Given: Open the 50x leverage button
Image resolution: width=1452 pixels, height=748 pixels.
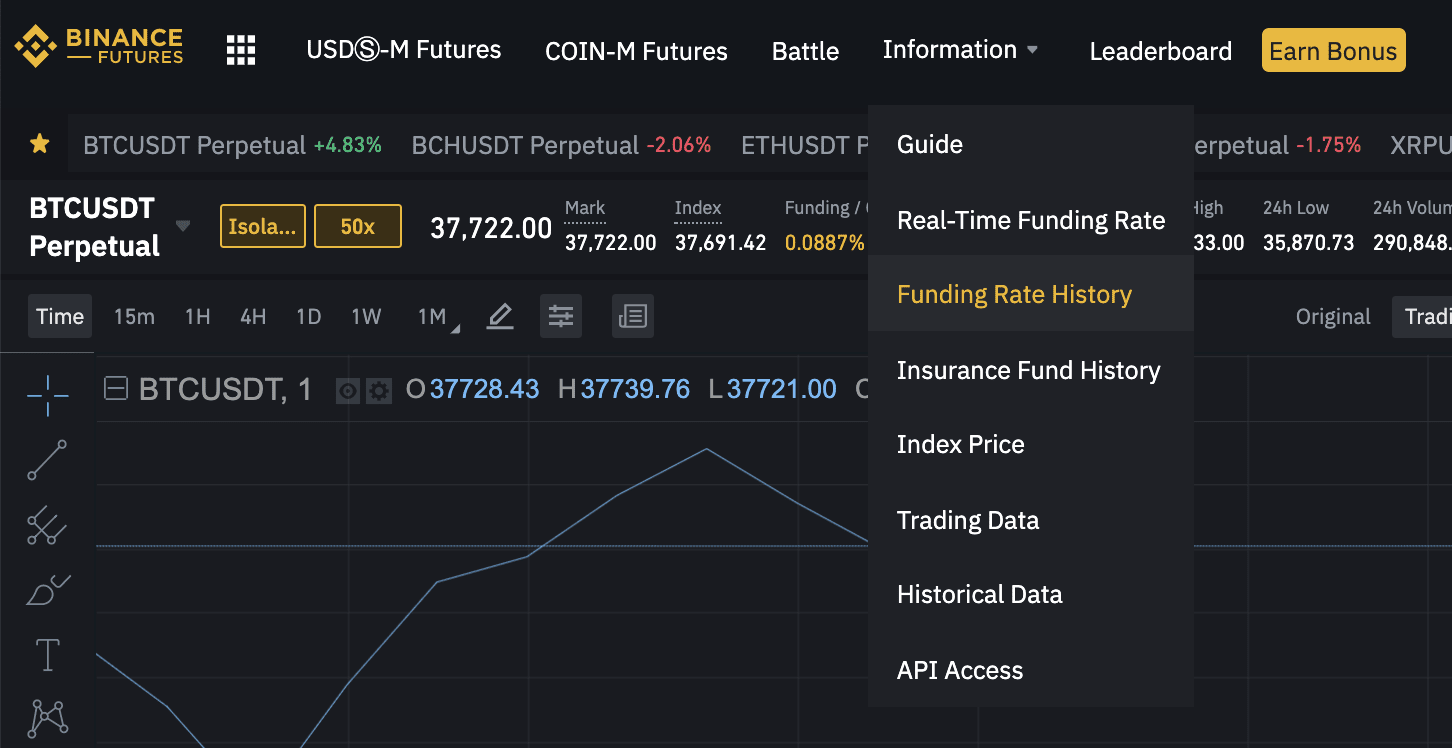Looking at the screenshot, I should [x=358, y=226].
